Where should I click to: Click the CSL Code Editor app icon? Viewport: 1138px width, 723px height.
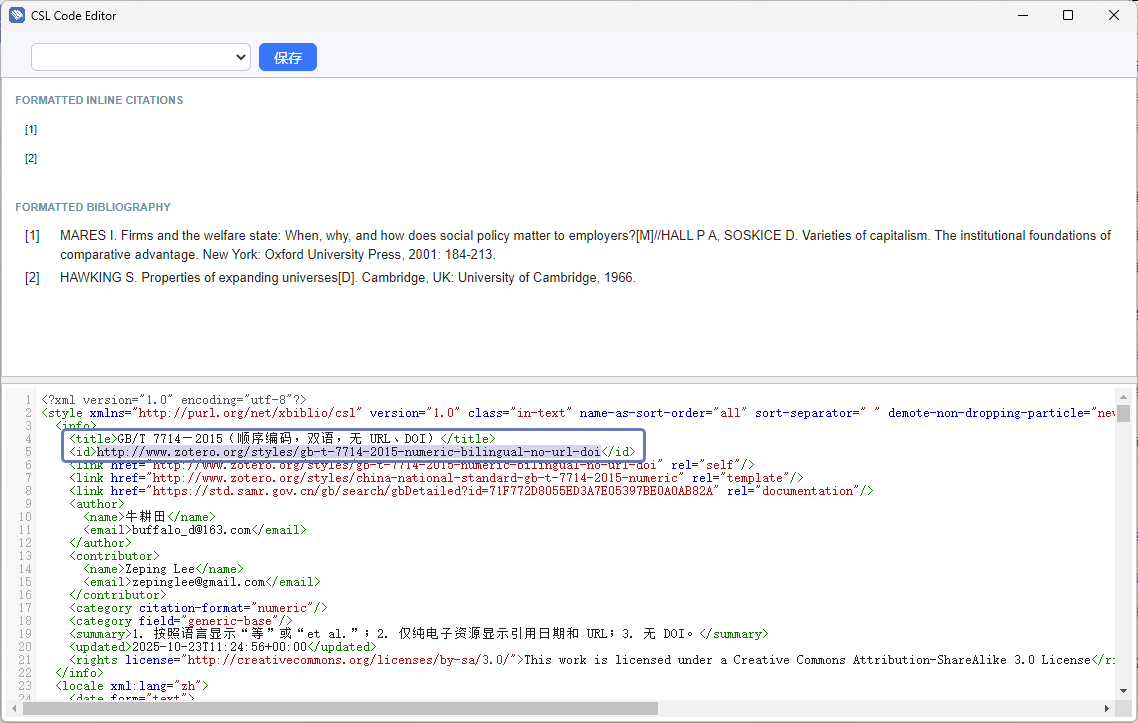pos(16,15)
